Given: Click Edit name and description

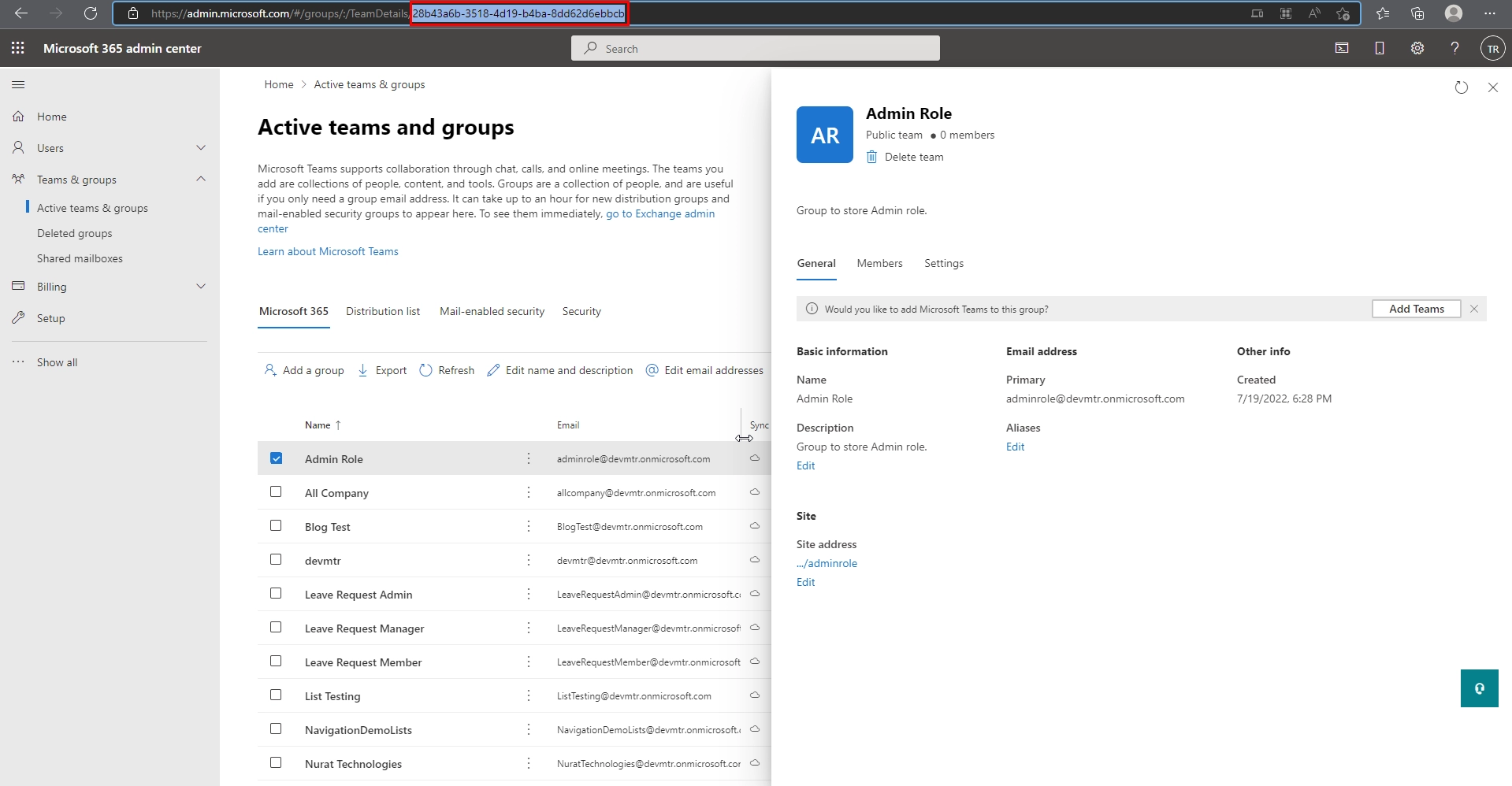Looking at the screenshot, I should pyautogui.click(x=560, y=370).
